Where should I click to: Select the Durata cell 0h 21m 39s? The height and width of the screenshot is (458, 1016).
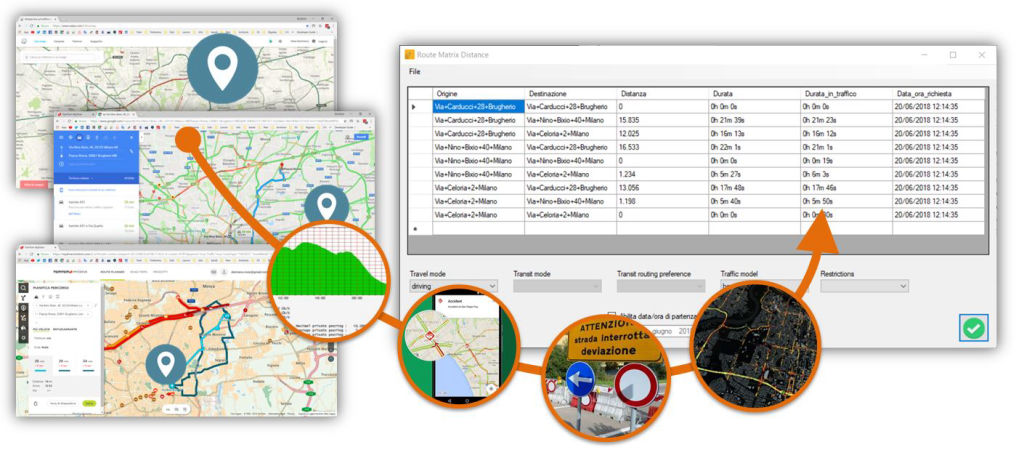(754, 120)
